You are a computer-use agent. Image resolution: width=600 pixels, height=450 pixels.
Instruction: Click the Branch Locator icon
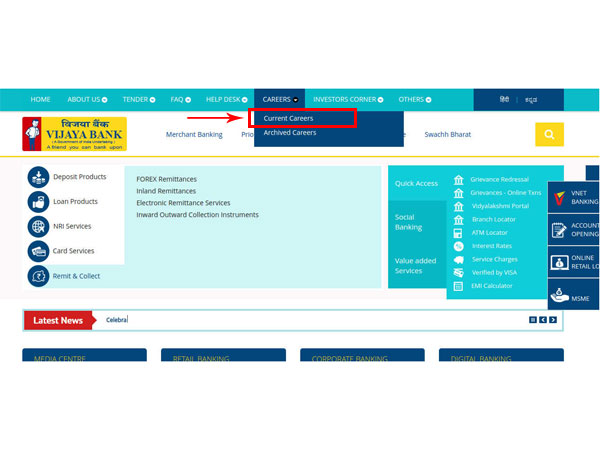458,220
